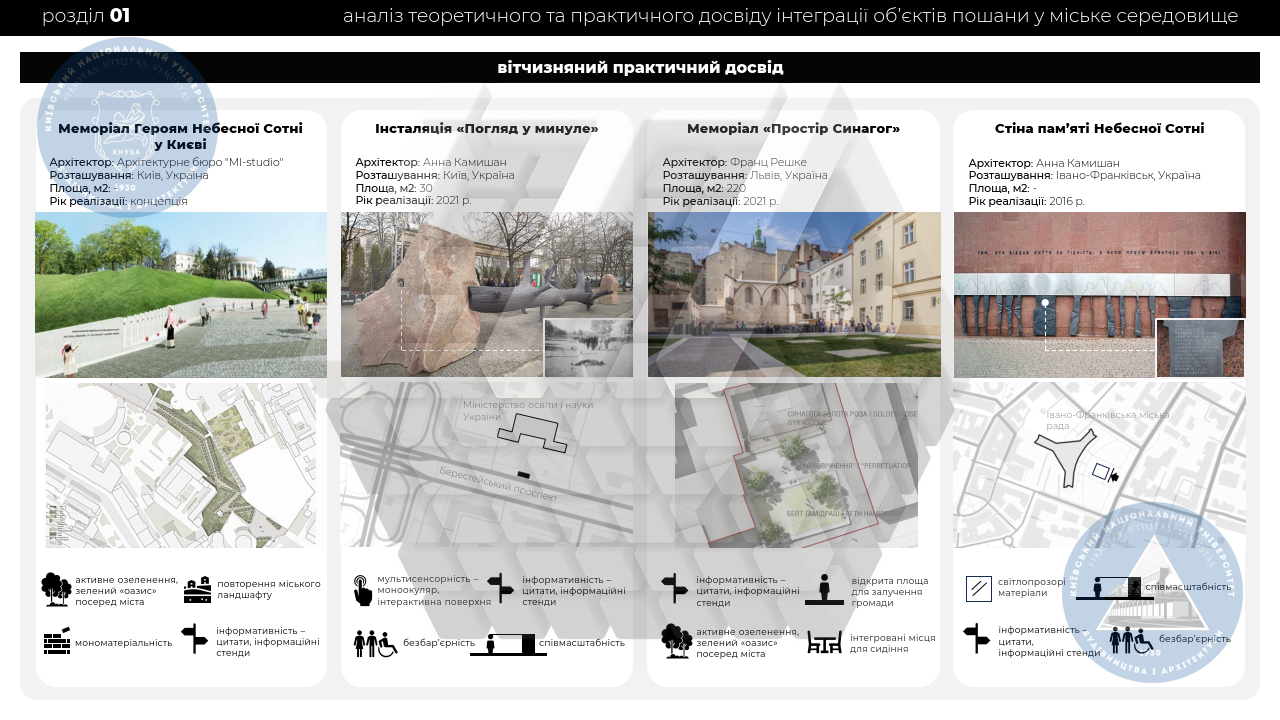This screenshot has height=720, width=1280.
Task: Select the line 'Архітектор: Франц Решке'
Action: [x=735, y=162]
